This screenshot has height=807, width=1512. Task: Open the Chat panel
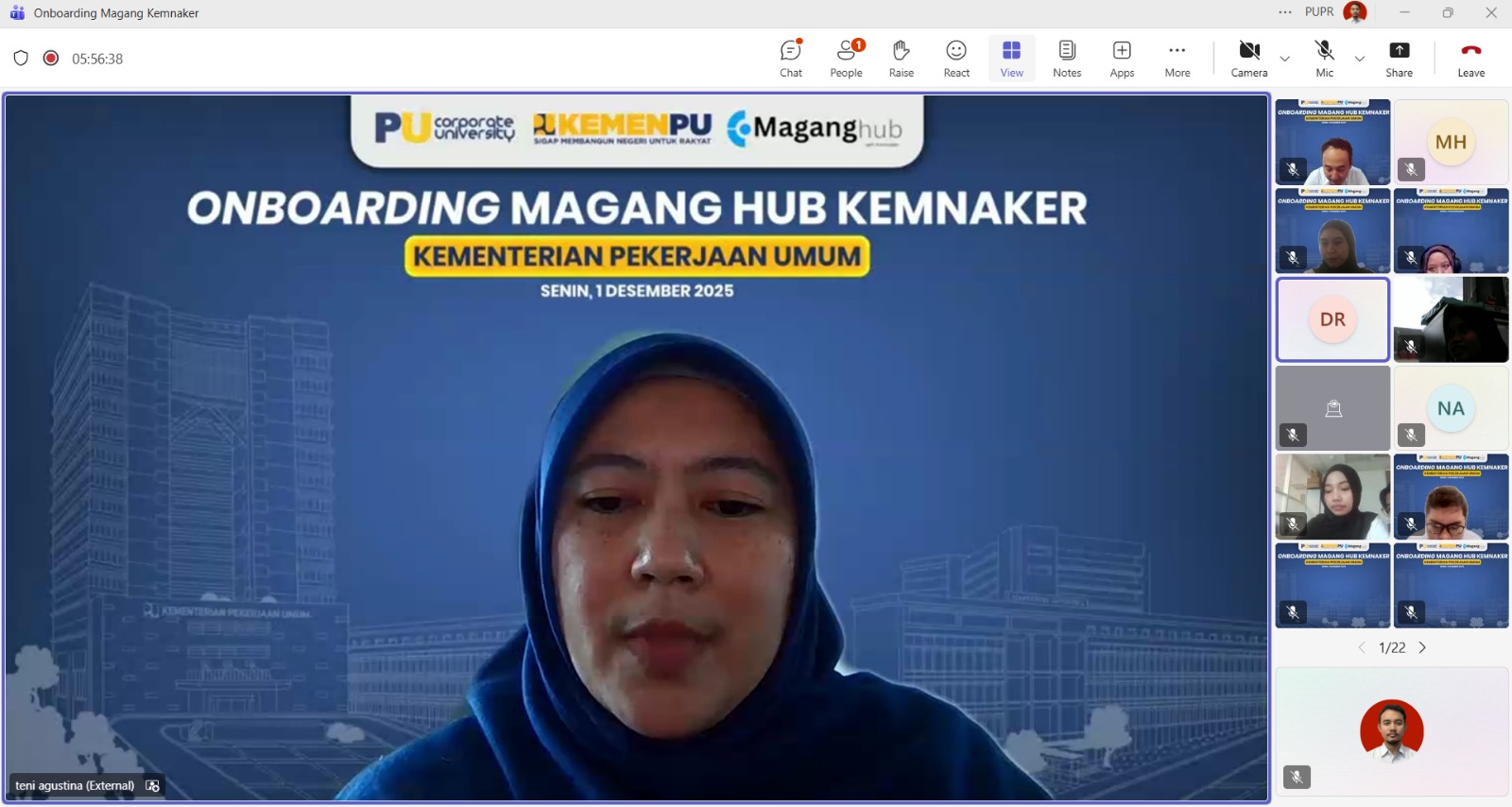tap(791, 59)
